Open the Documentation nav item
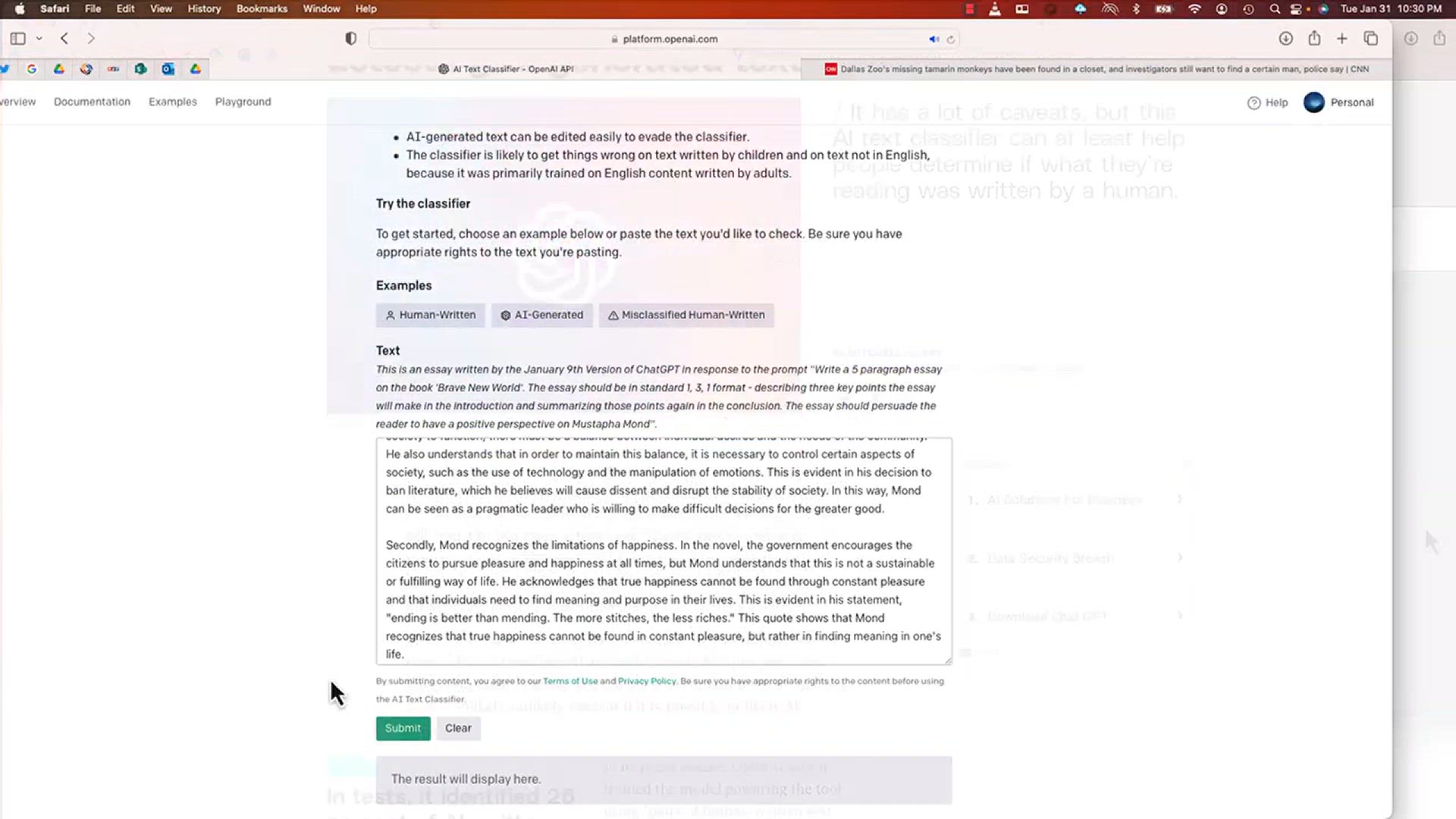This screenshot has width=1456, height=819. coord(92,102)
